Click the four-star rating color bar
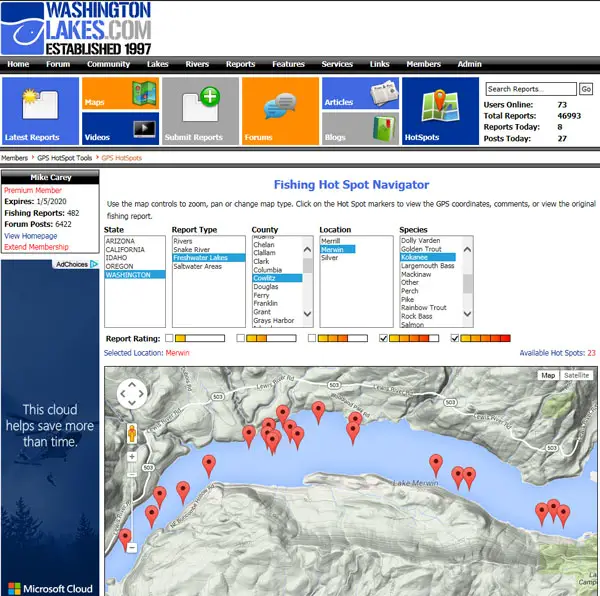600x596 pixels. [414, 338]
